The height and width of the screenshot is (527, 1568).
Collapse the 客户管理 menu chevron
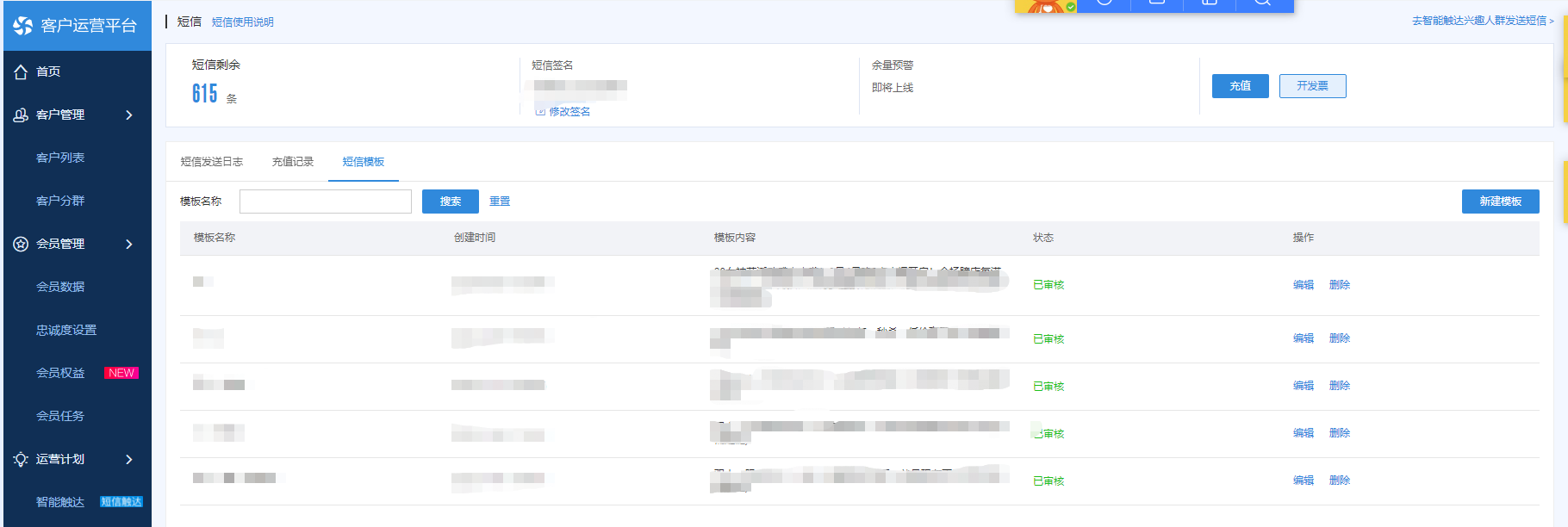[x=129, y=115]
